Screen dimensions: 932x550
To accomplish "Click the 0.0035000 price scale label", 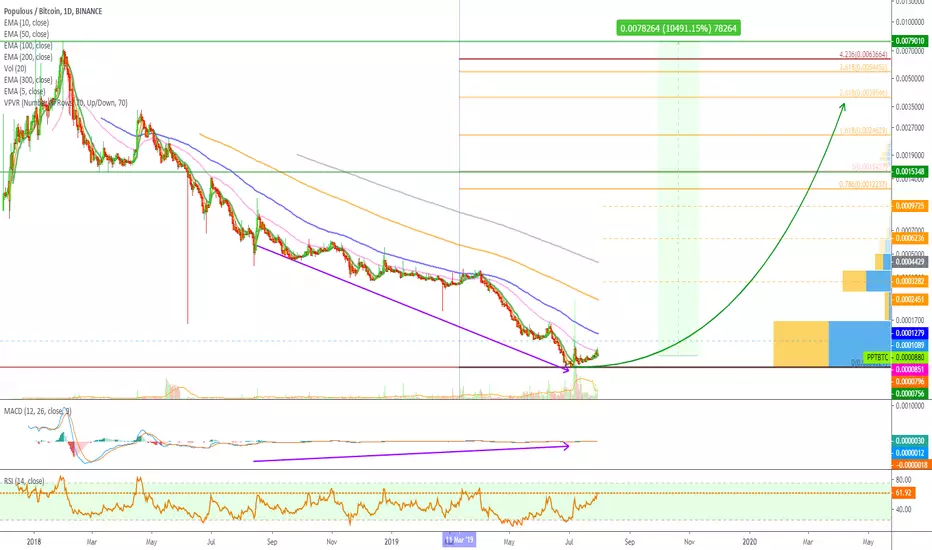I will tap(910, 108).
